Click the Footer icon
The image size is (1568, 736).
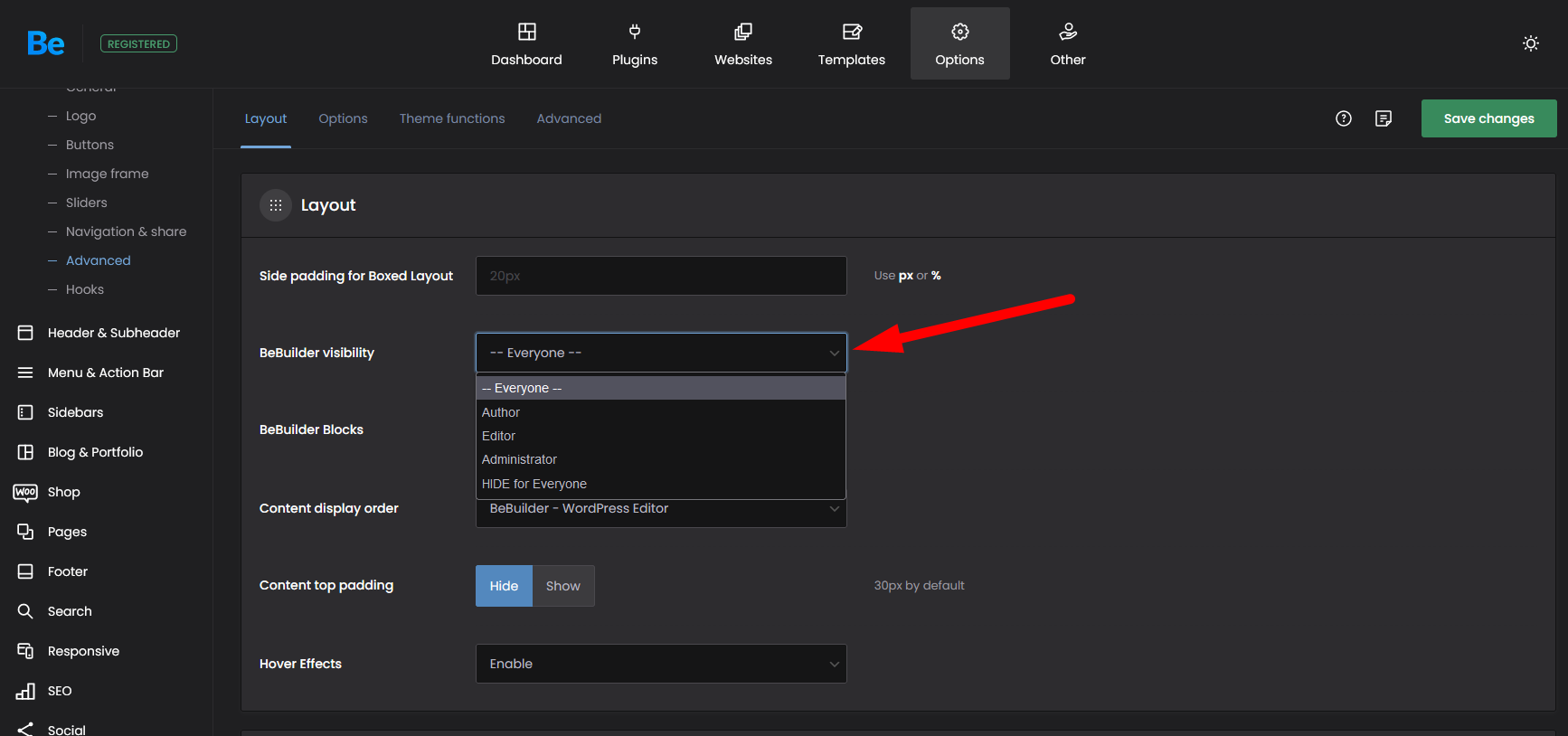pos(25,571)
